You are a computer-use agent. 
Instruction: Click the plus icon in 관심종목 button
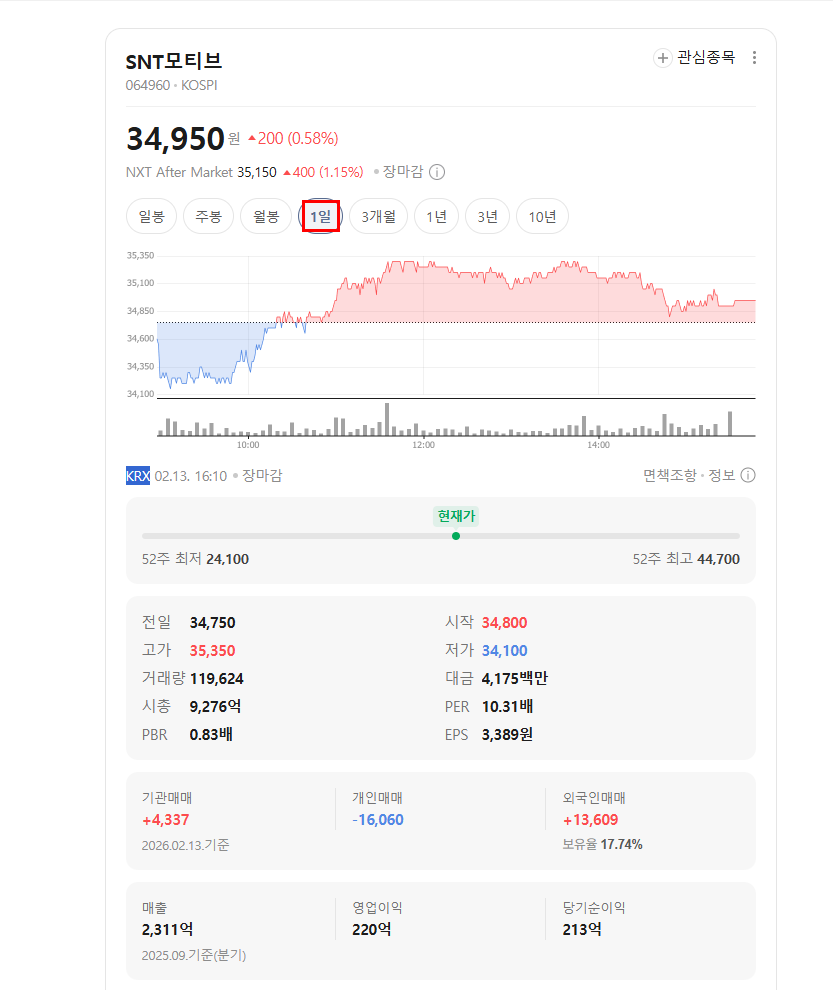(662, 58)
